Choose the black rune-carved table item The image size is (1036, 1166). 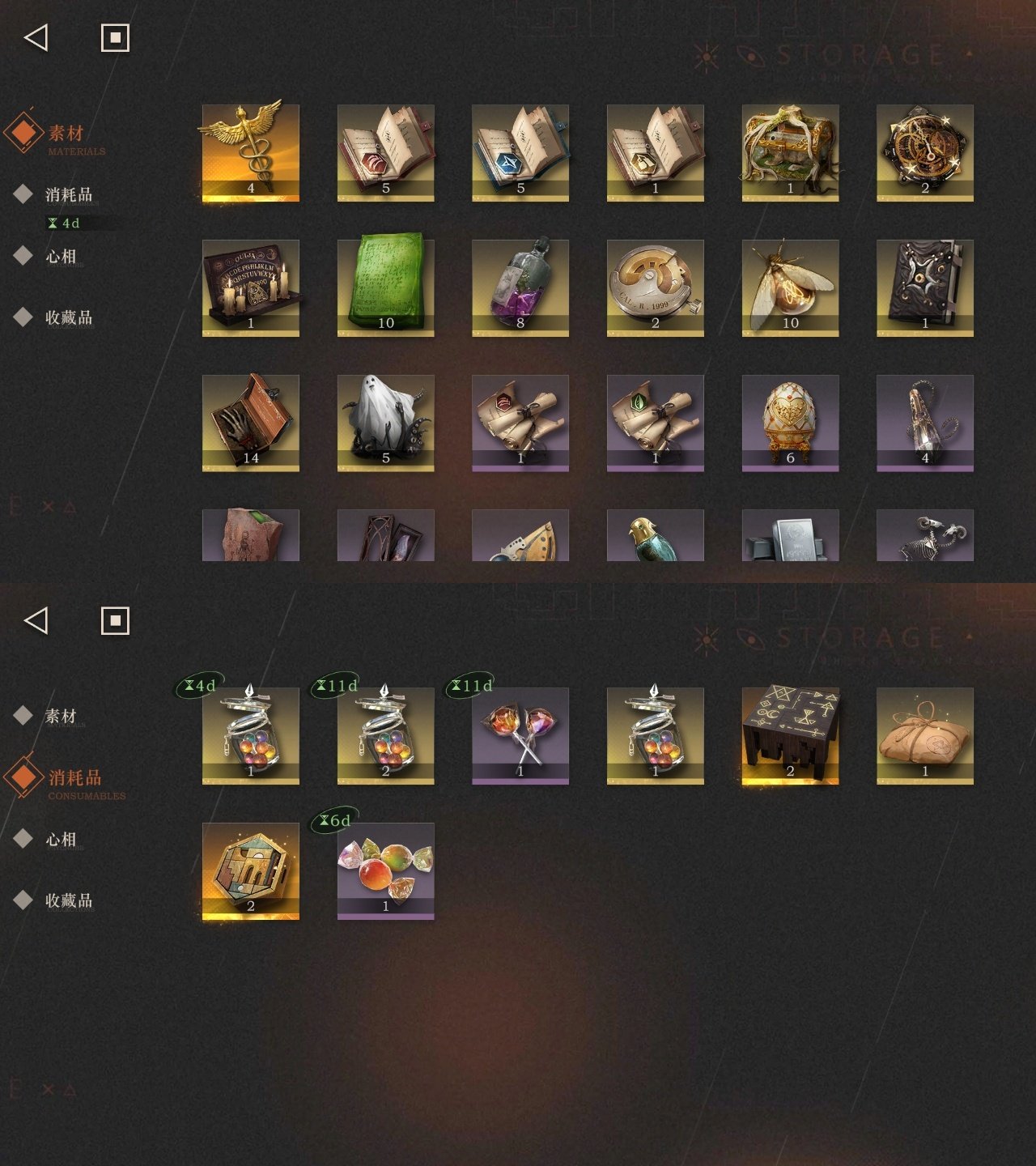790,735
